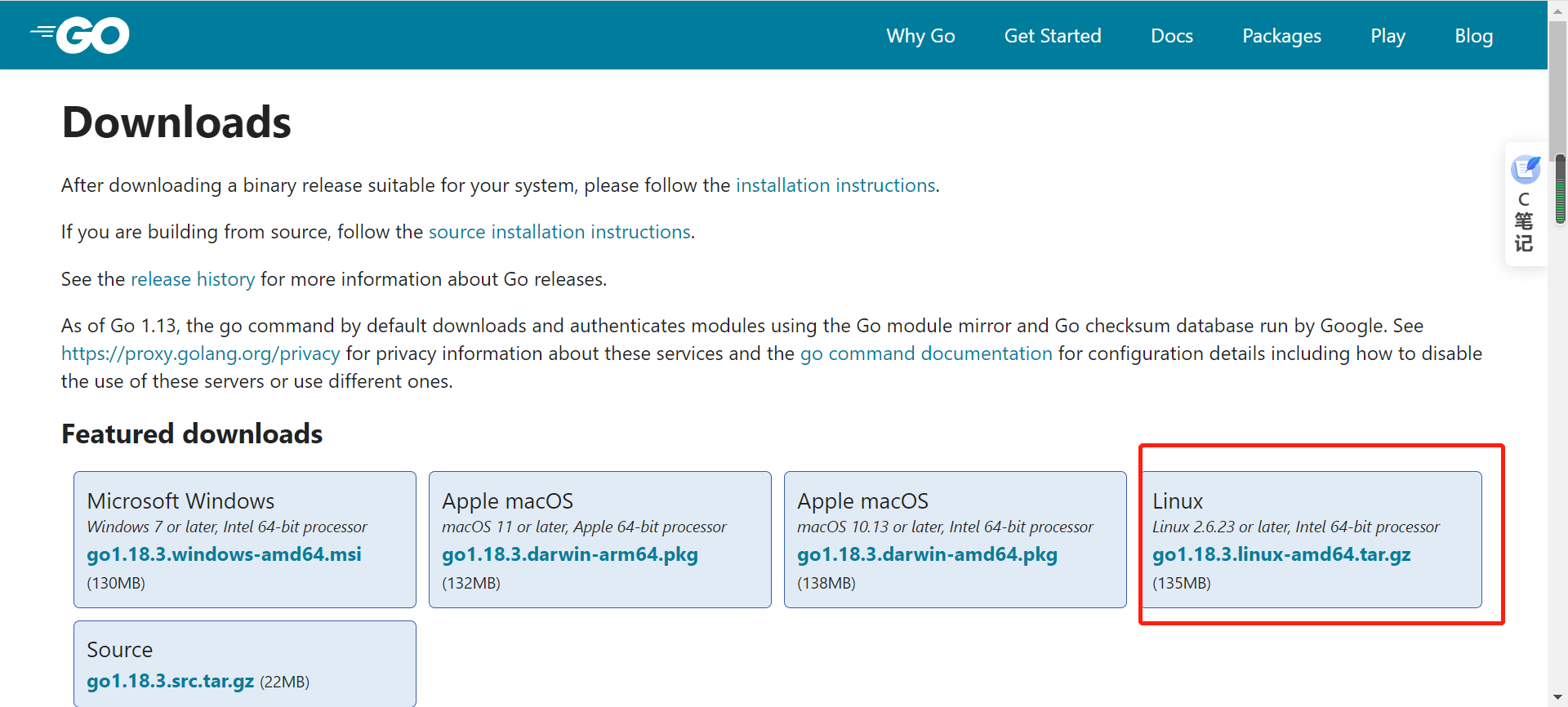Click the scroll down arrow of page scrollbar
Image resolution: width=1568 pixels, height=707 pixels.
tap(1558, 699)
